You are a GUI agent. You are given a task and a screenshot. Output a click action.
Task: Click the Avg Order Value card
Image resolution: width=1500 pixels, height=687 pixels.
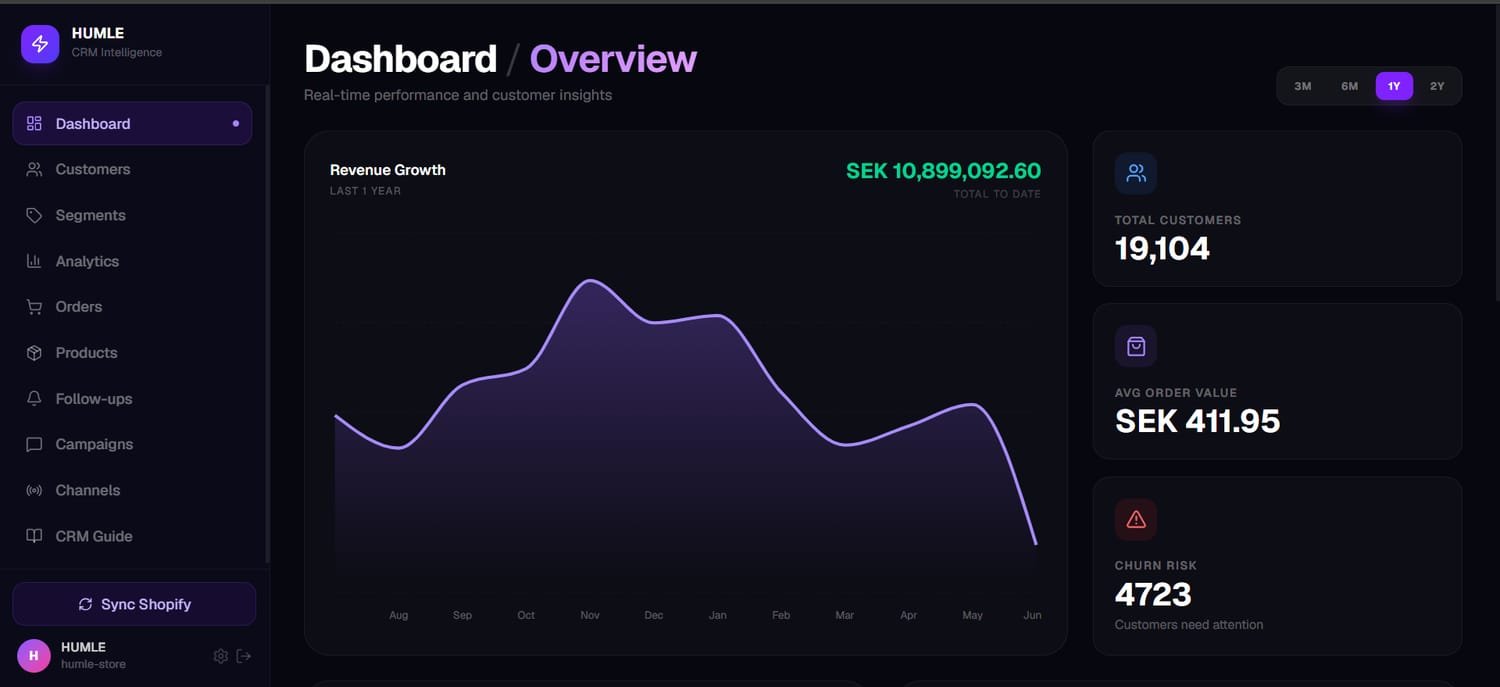[1277, 381]
